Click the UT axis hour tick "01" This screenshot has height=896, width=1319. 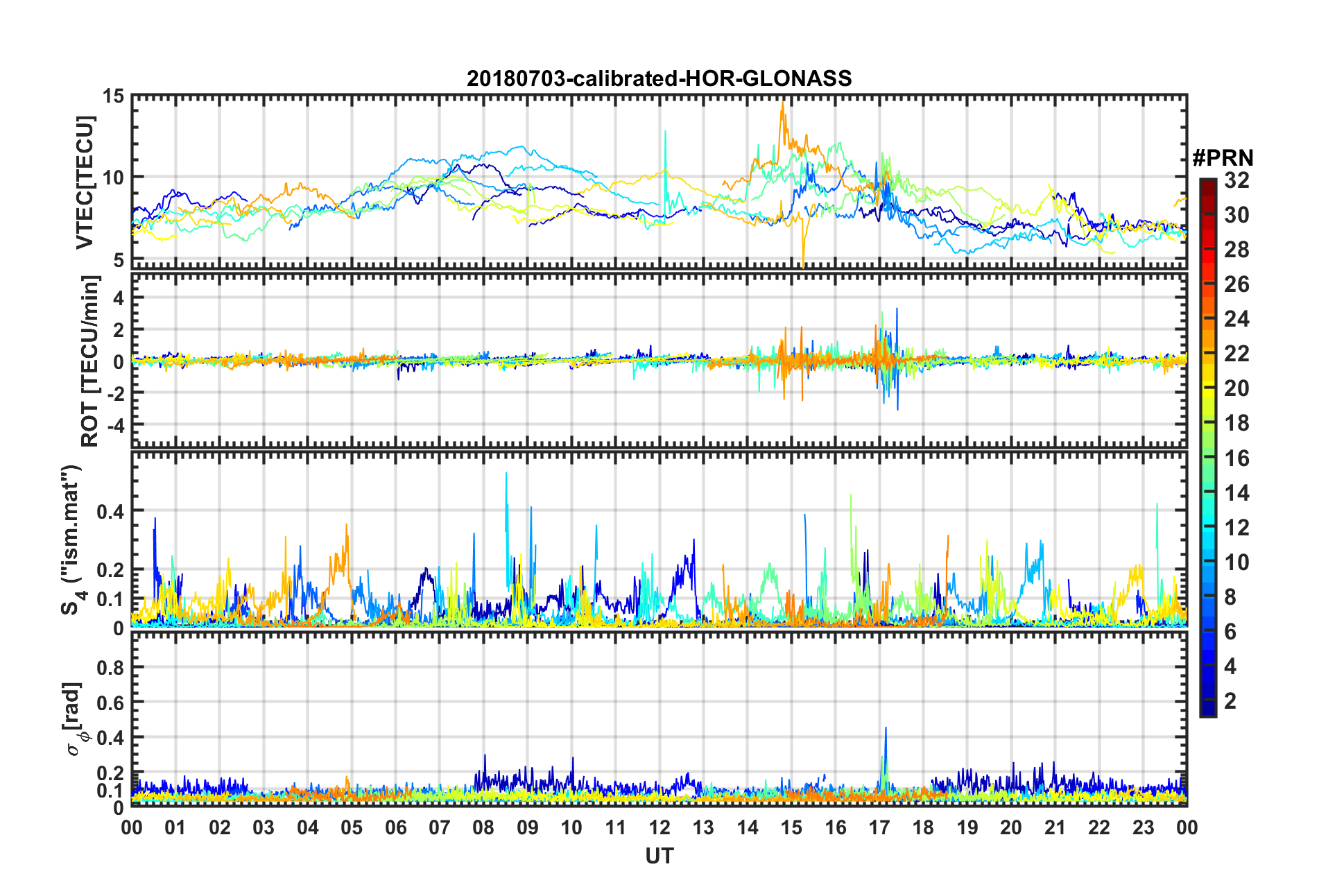click(175, 827)
